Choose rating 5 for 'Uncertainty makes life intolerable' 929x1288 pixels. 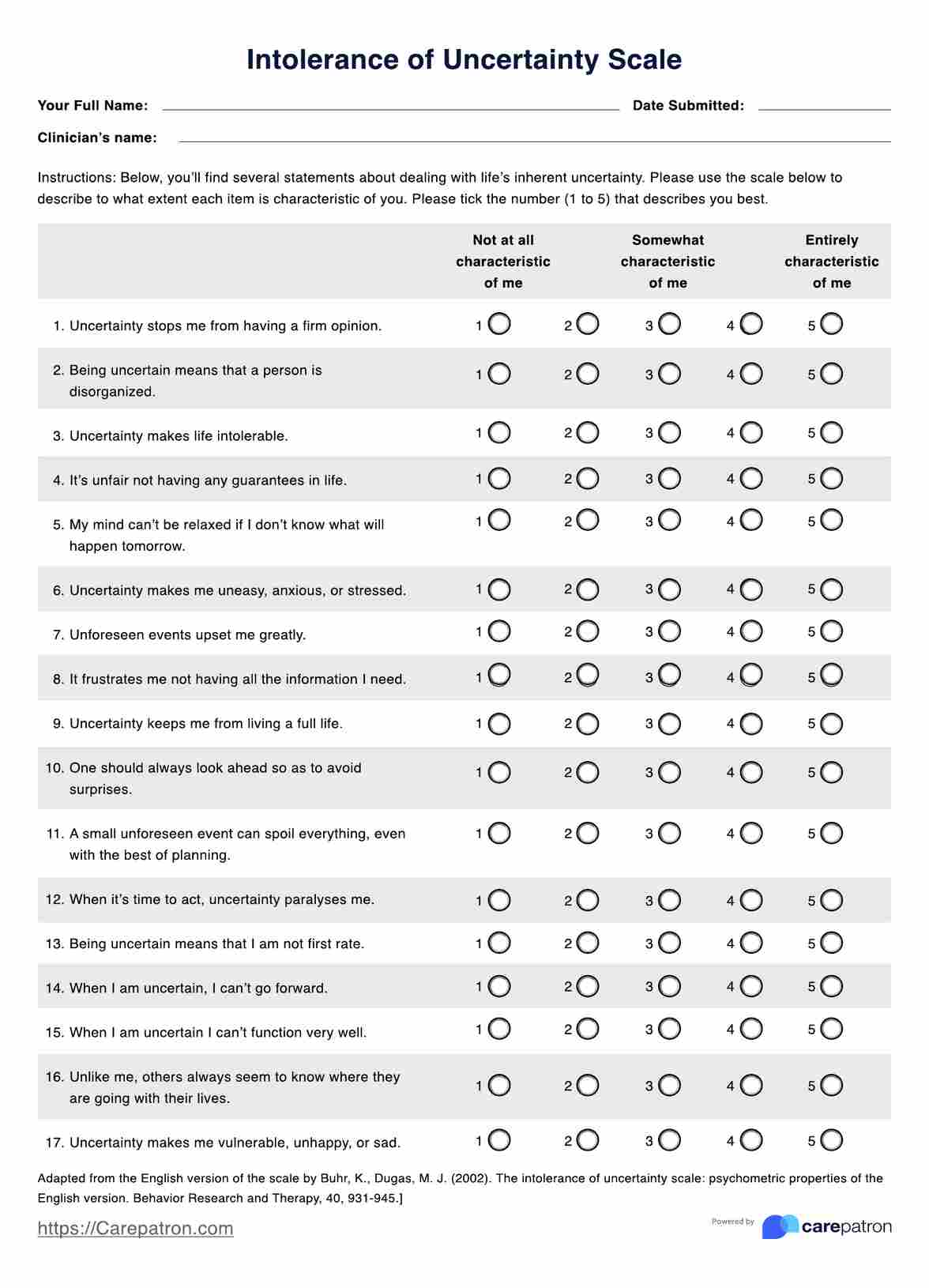tap(831, 432)
